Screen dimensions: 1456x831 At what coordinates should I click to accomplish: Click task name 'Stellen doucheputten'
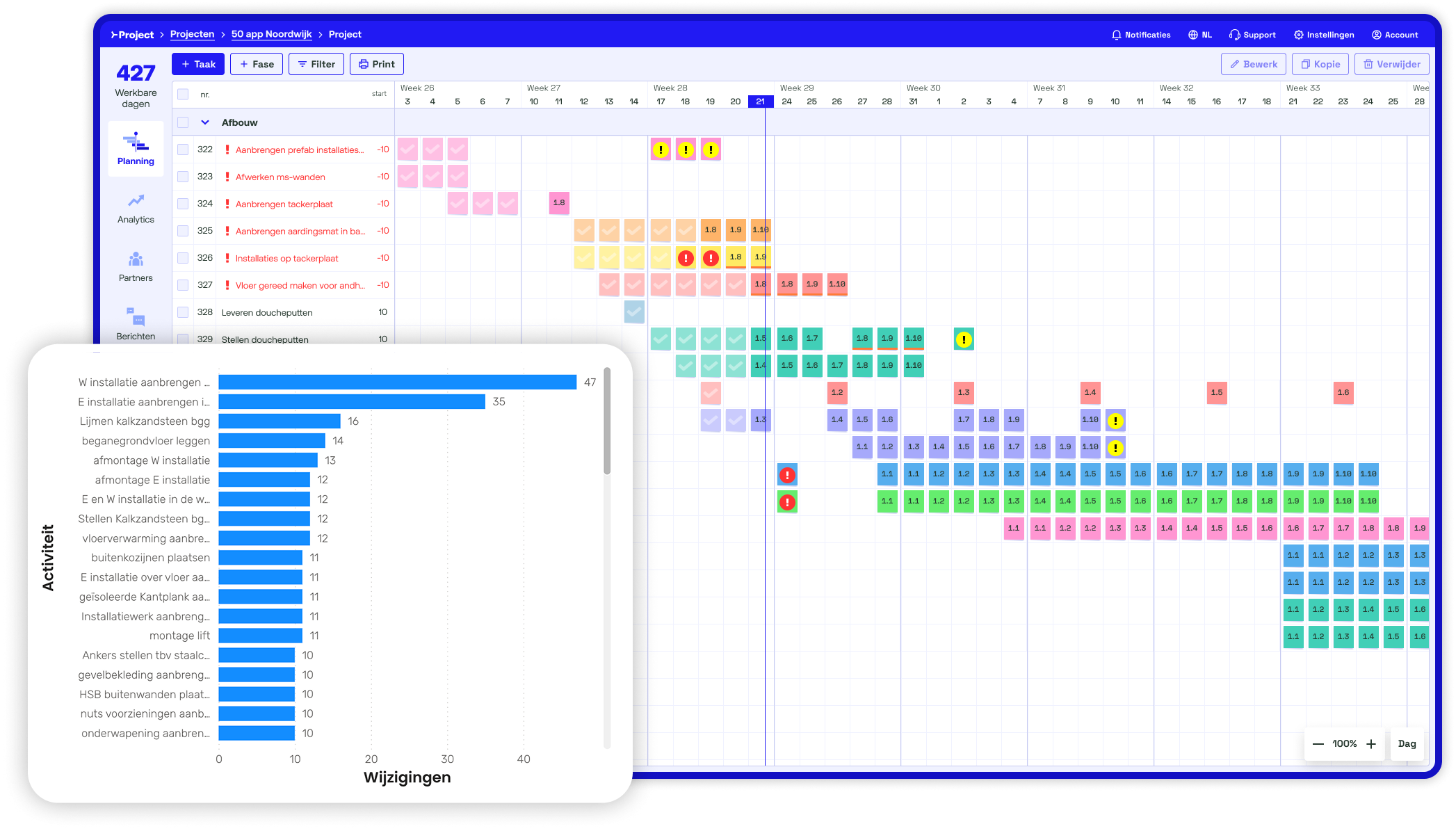pyautogui.click(x=265, y=339)
